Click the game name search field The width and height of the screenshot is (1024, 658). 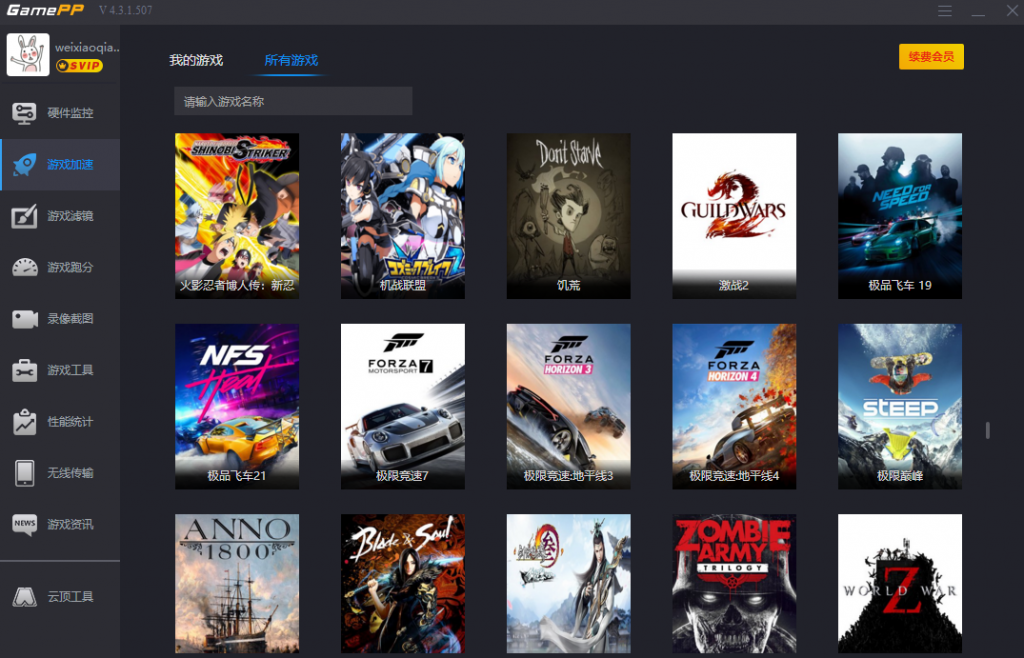pos(293,101)
